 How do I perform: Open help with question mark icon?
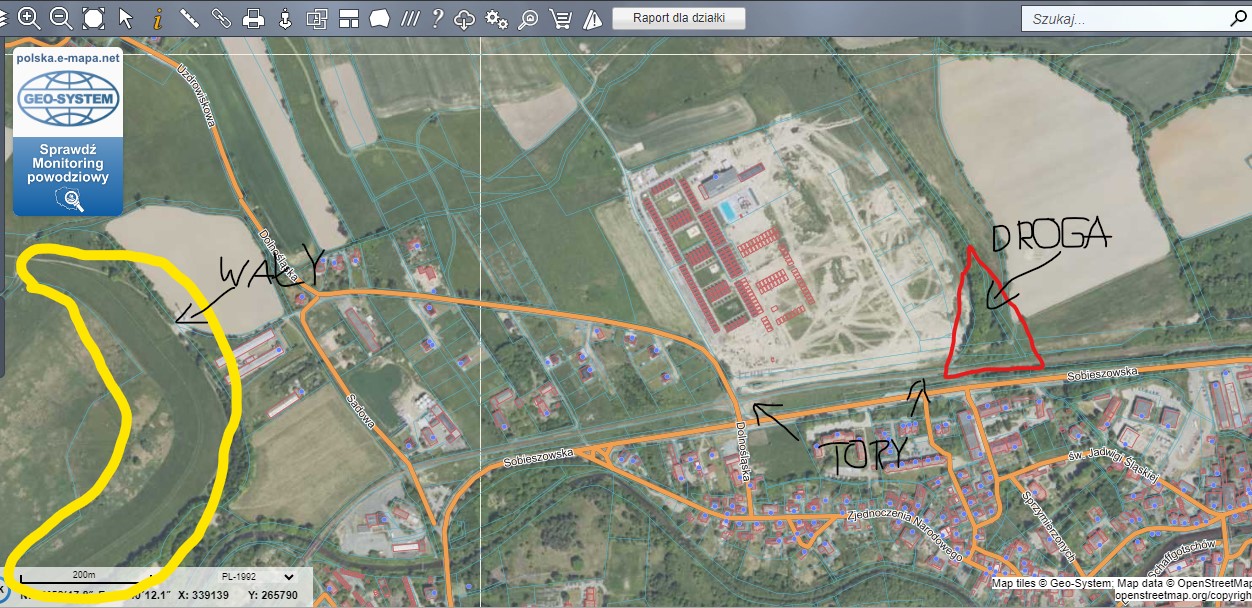point(437,18)
